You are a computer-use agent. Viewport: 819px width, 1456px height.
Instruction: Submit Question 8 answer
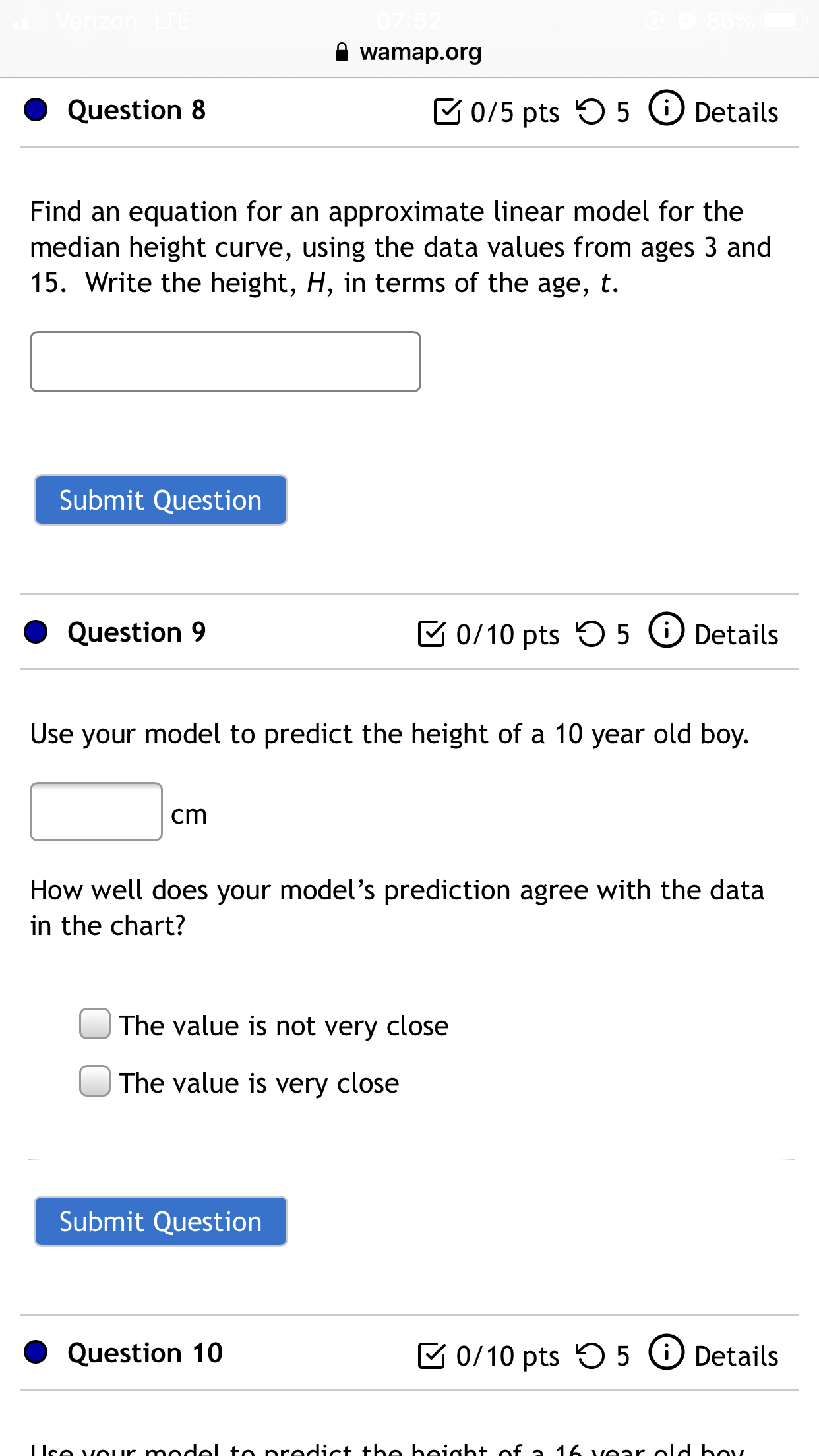coord(161,500)
